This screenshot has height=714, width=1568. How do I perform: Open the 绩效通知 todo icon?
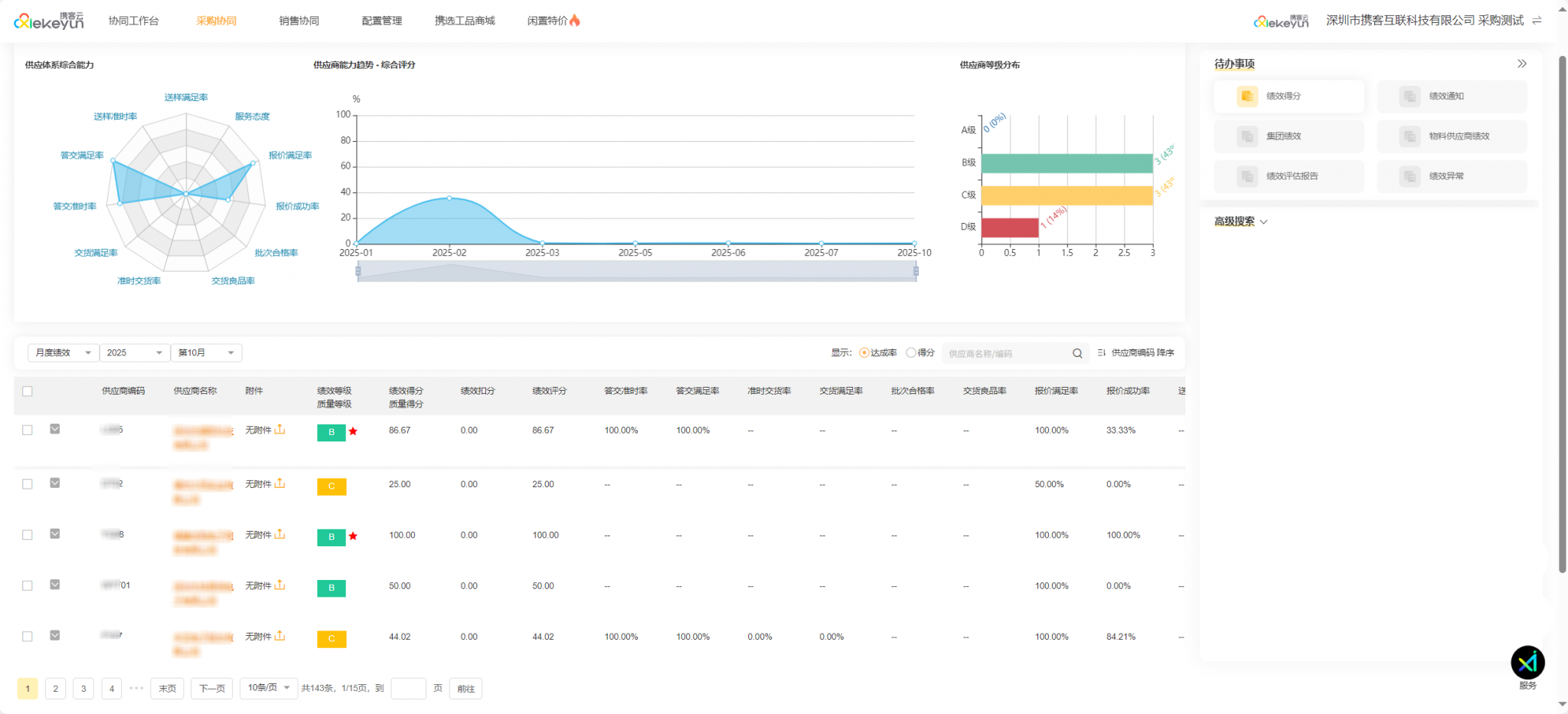coord(1410,97)
